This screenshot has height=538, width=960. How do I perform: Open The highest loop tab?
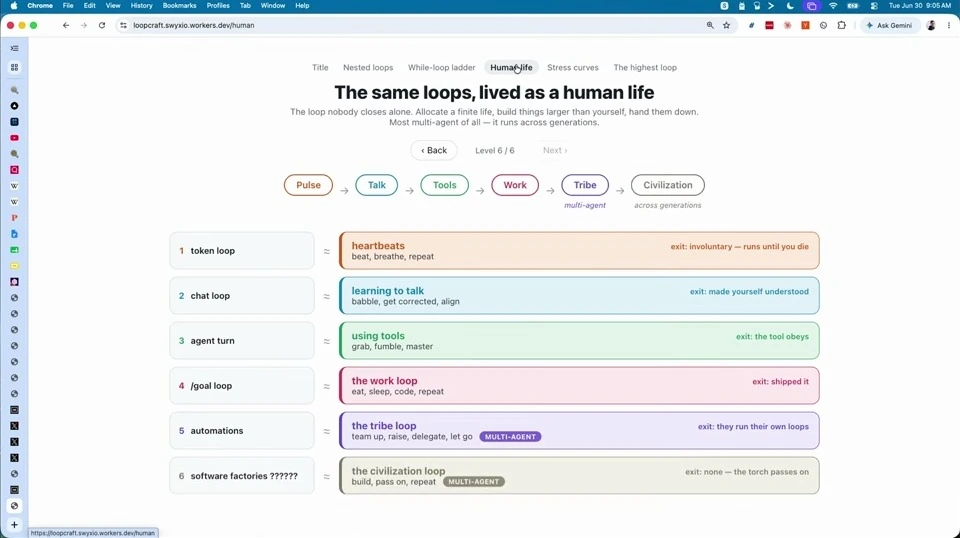click(645, 67)
